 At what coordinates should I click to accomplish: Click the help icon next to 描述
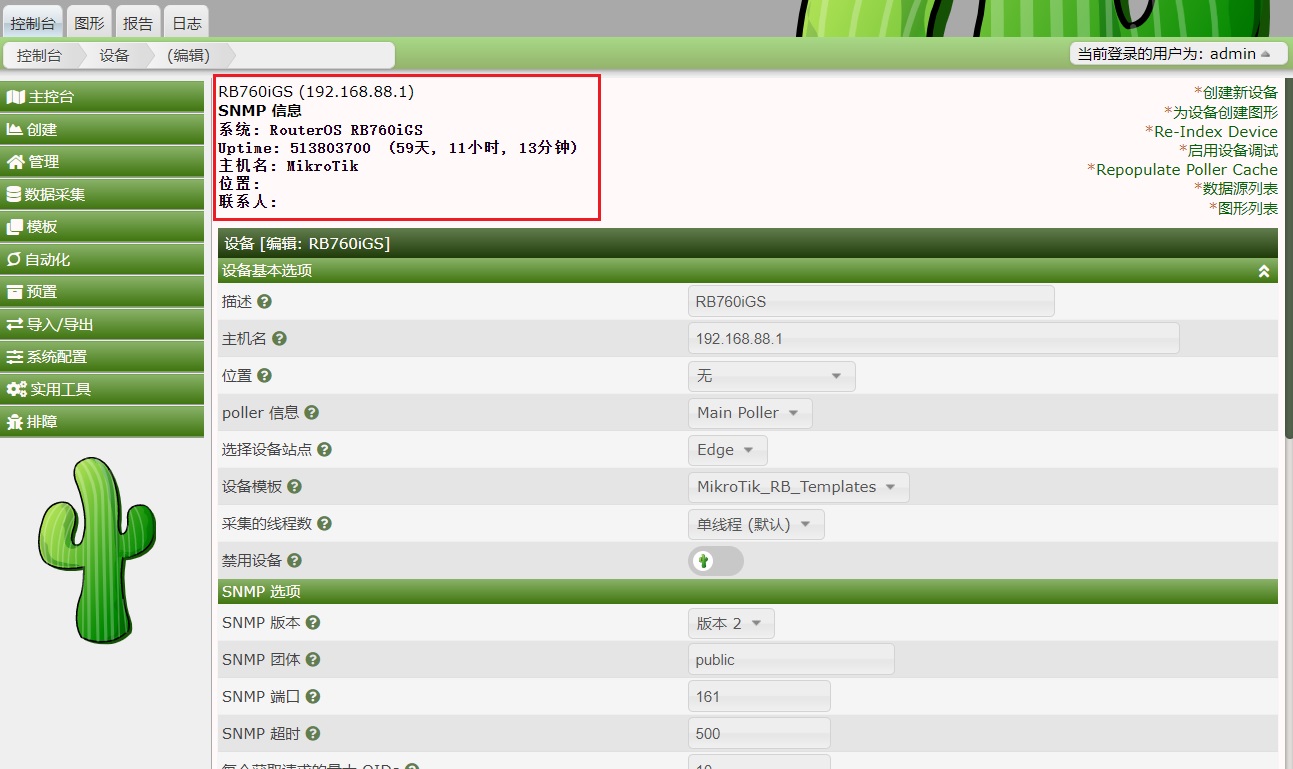coord(265,301)
